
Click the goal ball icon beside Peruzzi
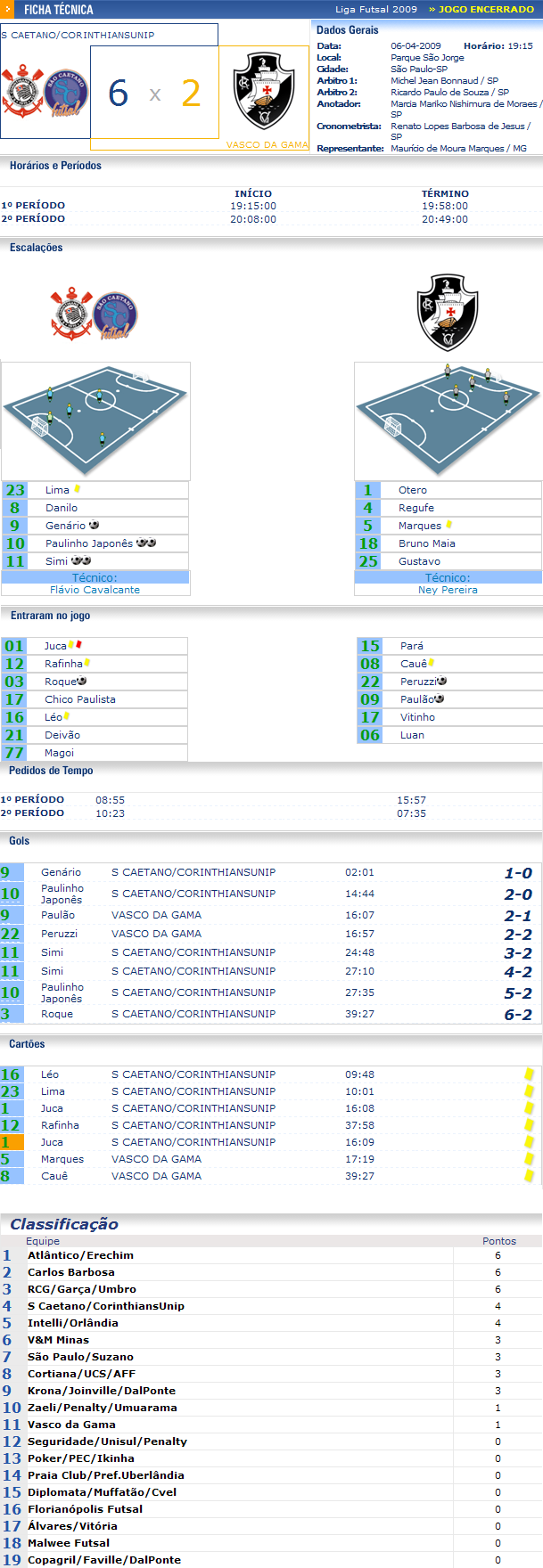tap(442, 682)
